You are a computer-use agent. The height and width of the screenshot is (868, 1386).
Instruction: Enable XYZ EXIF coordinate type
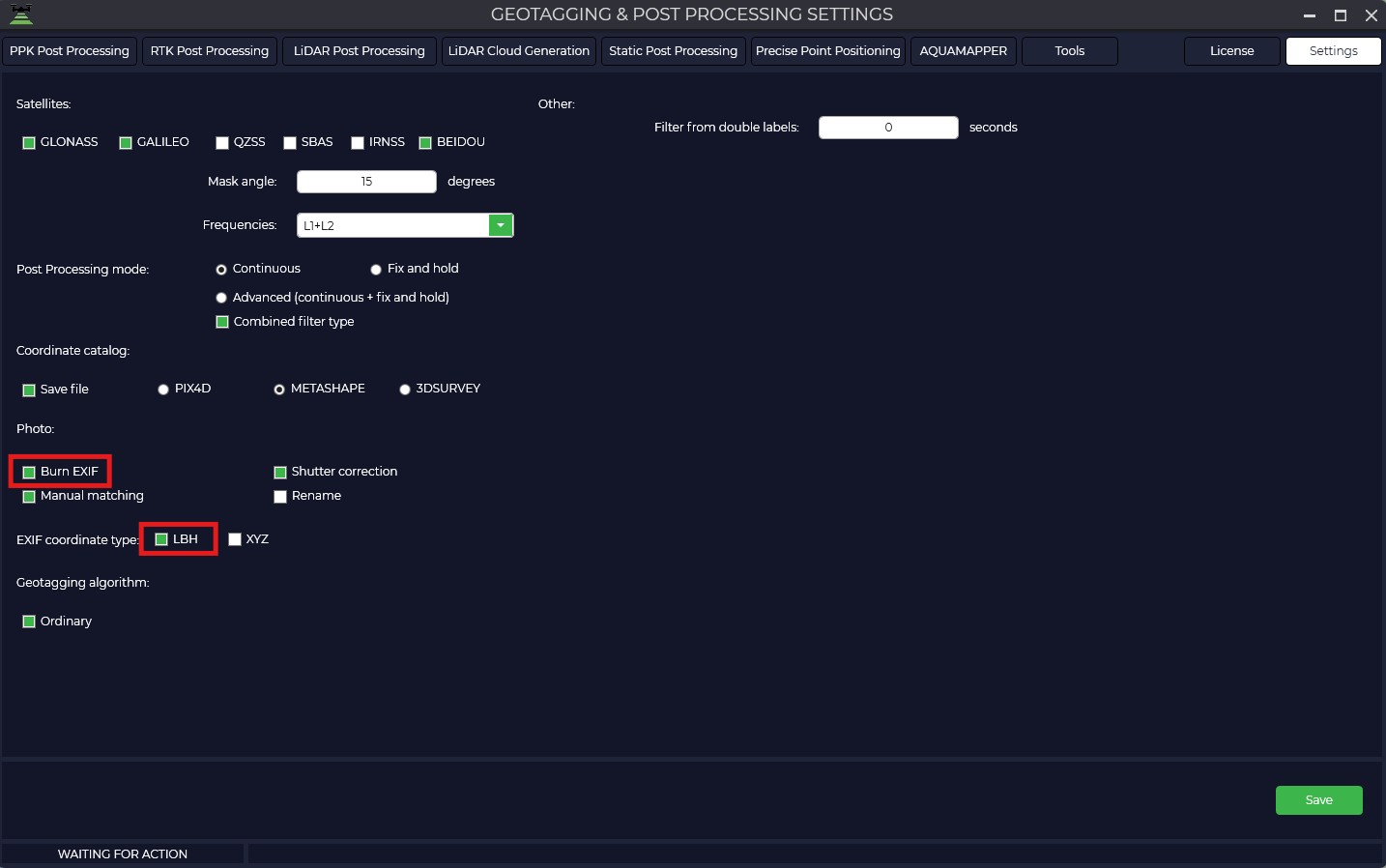[235, 539]
